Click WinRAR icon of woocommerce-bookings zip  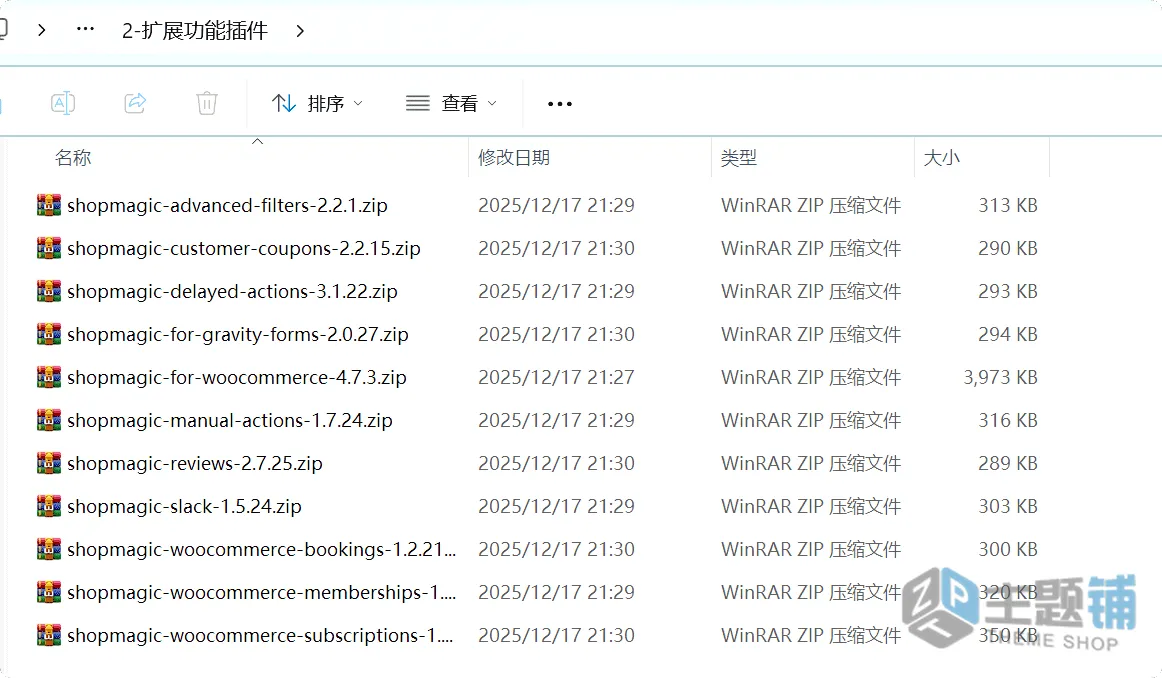[x=49, y=549]
